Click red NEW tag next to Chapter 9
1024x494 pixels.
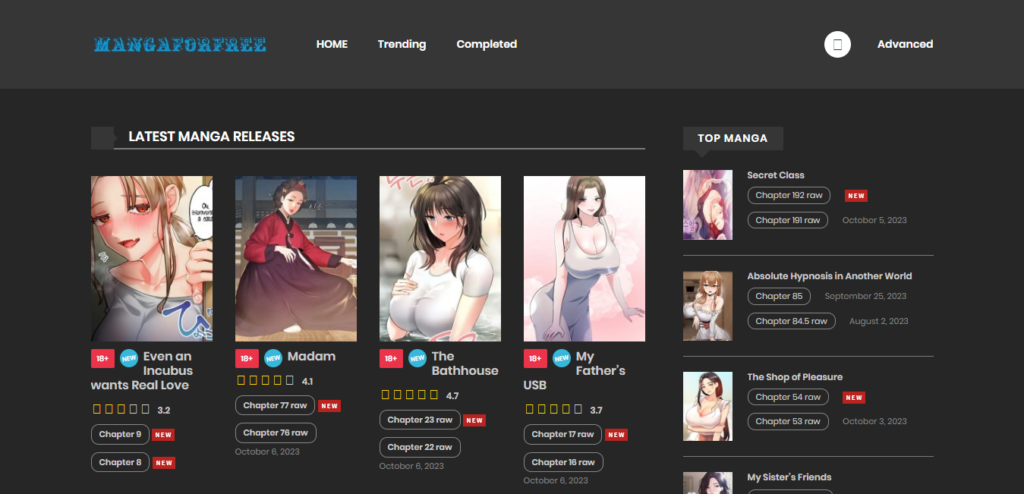point(163,435)
